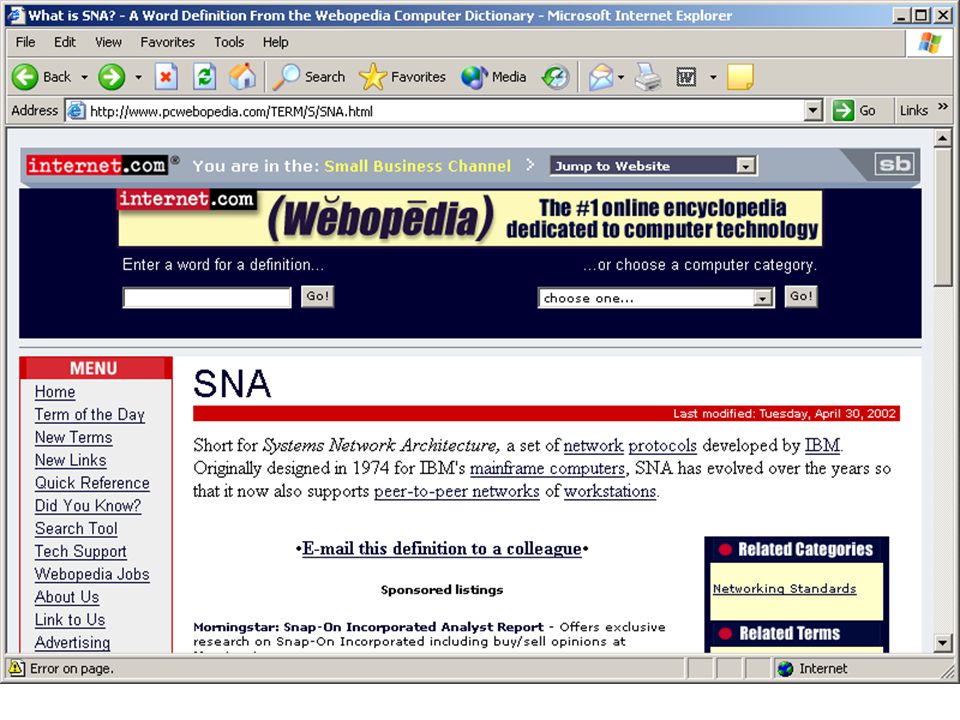Click the Windows flag throbber logo

[929, 42]
